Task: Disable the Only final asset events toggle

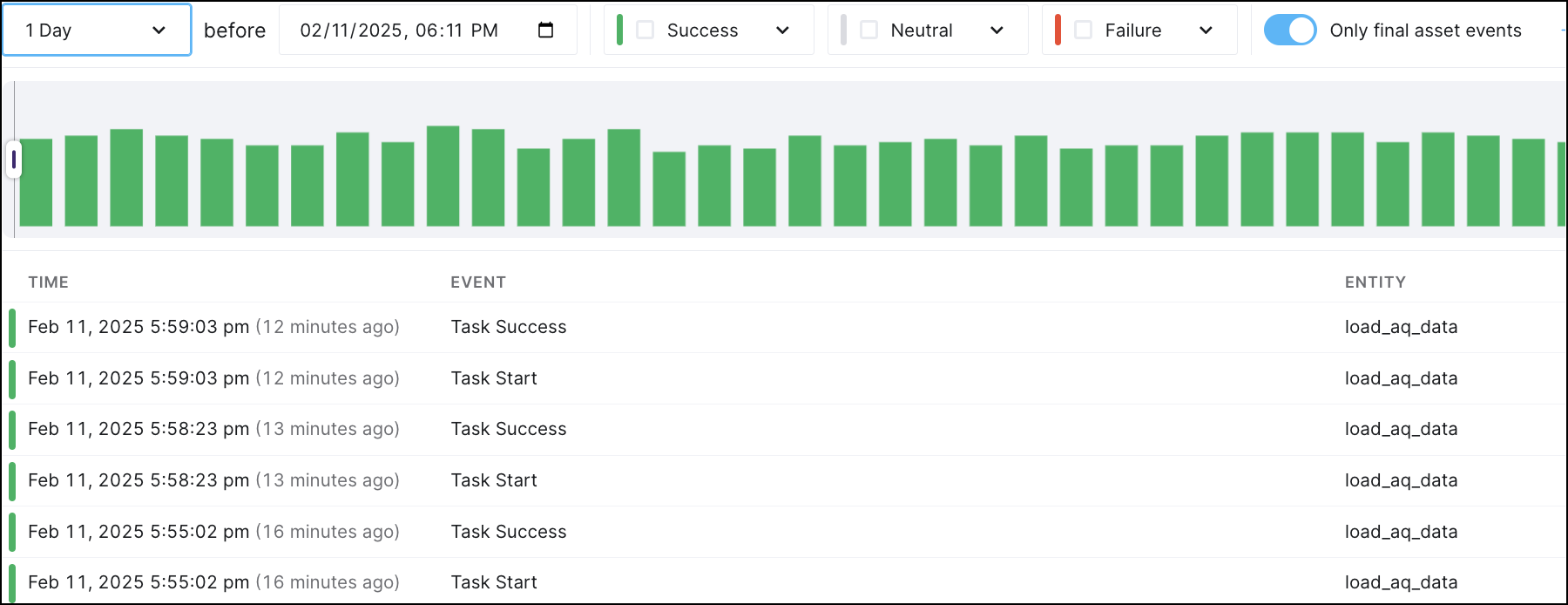Action: pos(1290,28)
